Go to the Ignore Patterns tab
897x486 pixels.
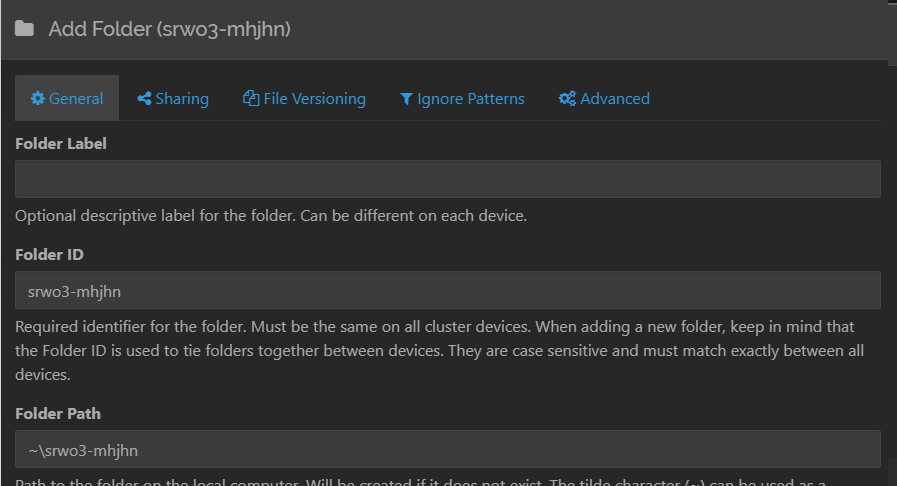click(471, 98)
